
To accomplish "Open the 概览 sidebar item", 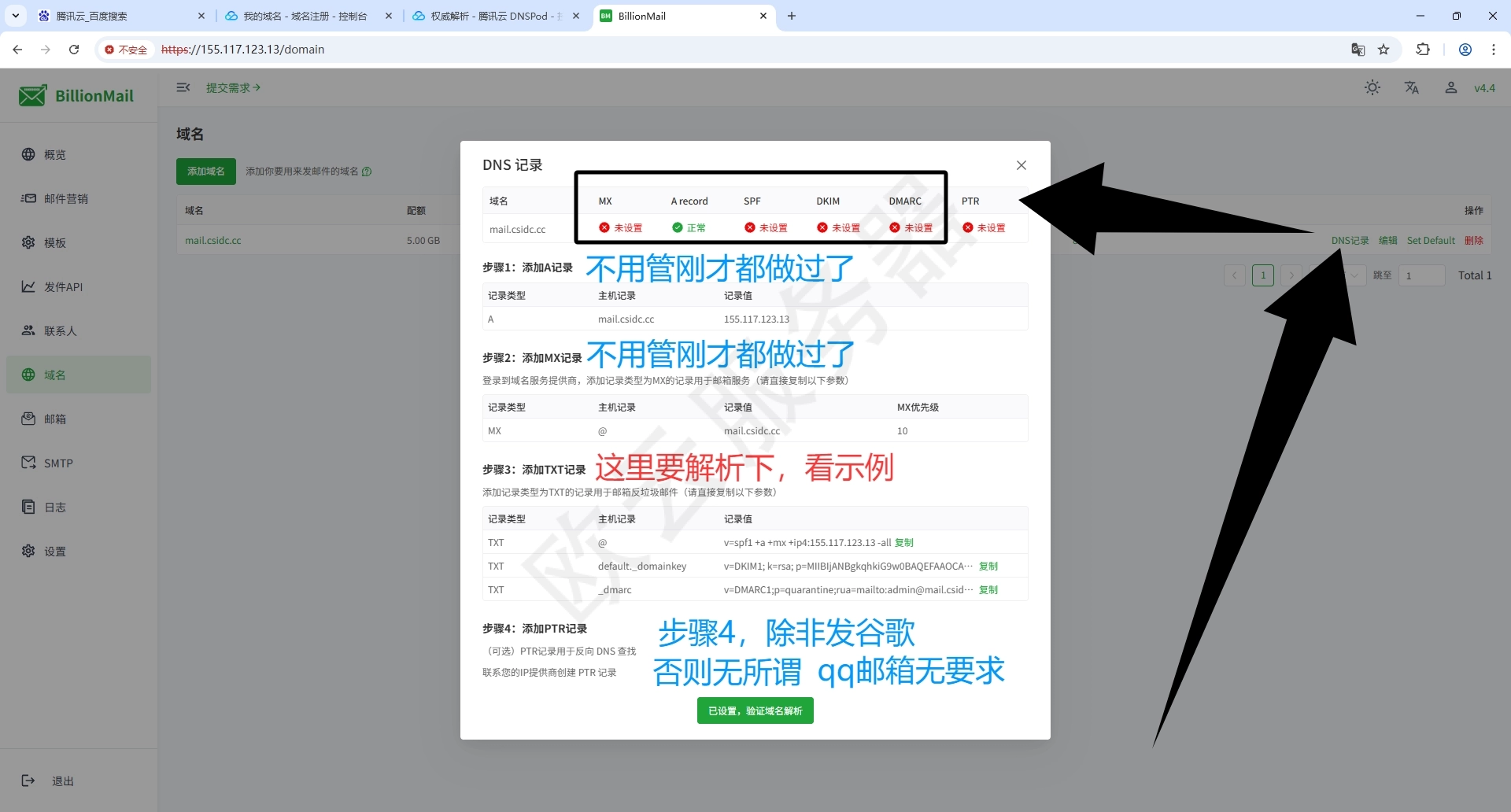I will click(79, 154).
